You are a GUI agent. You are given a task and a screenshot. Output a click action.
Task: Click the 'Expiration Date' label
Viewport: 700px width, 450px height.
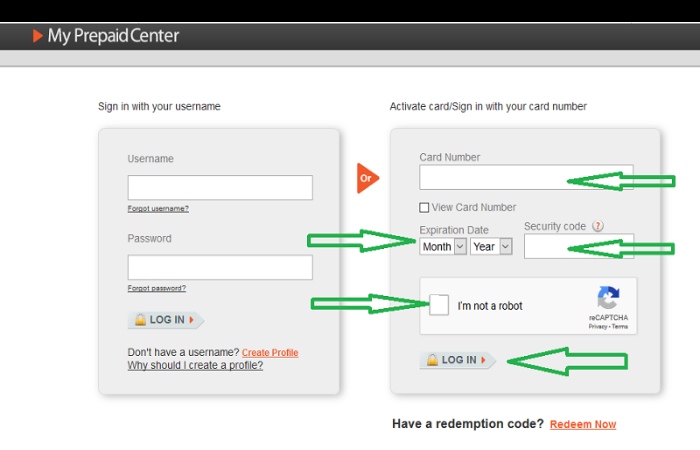(454, 230)
